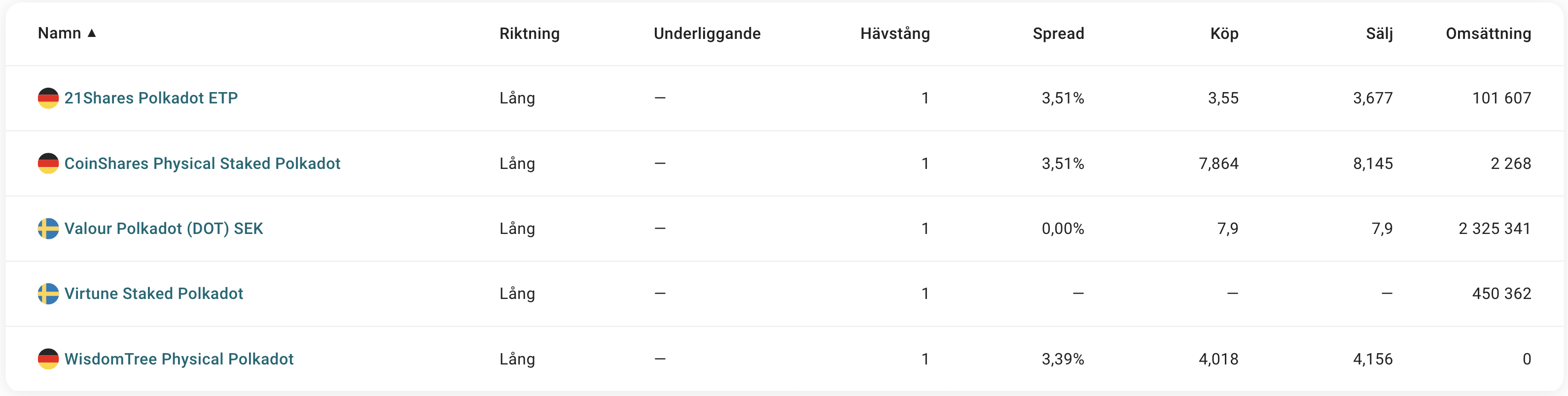
Task: Click the German flag beside CoinShares Physical Staked Polkadot
Action: click(x=48, y=163)
